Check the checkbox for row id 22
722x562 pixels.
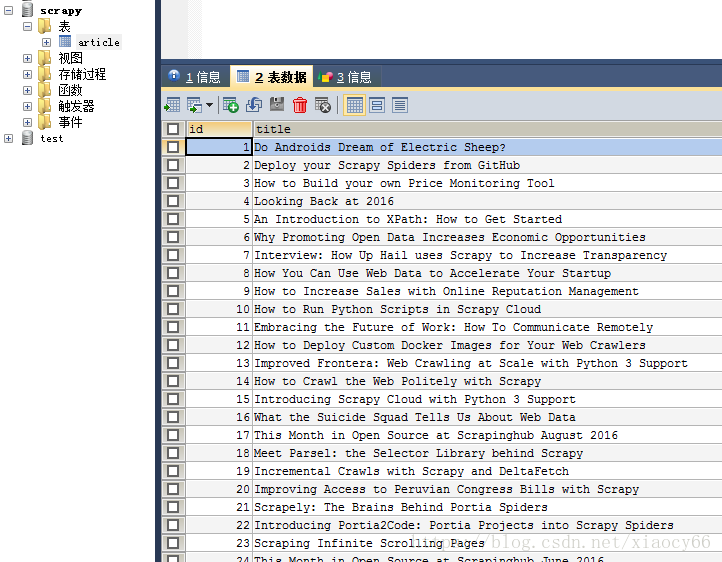[x=173, y=525]
